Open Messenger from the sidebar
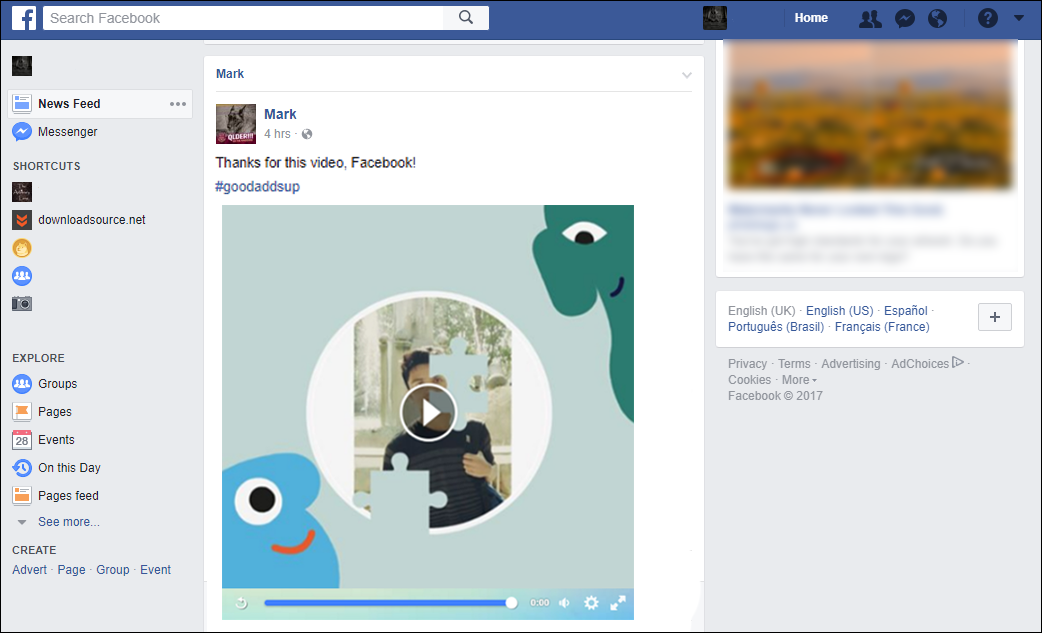This screenshot has height=633, width=1042. click(x=67, y=132)
